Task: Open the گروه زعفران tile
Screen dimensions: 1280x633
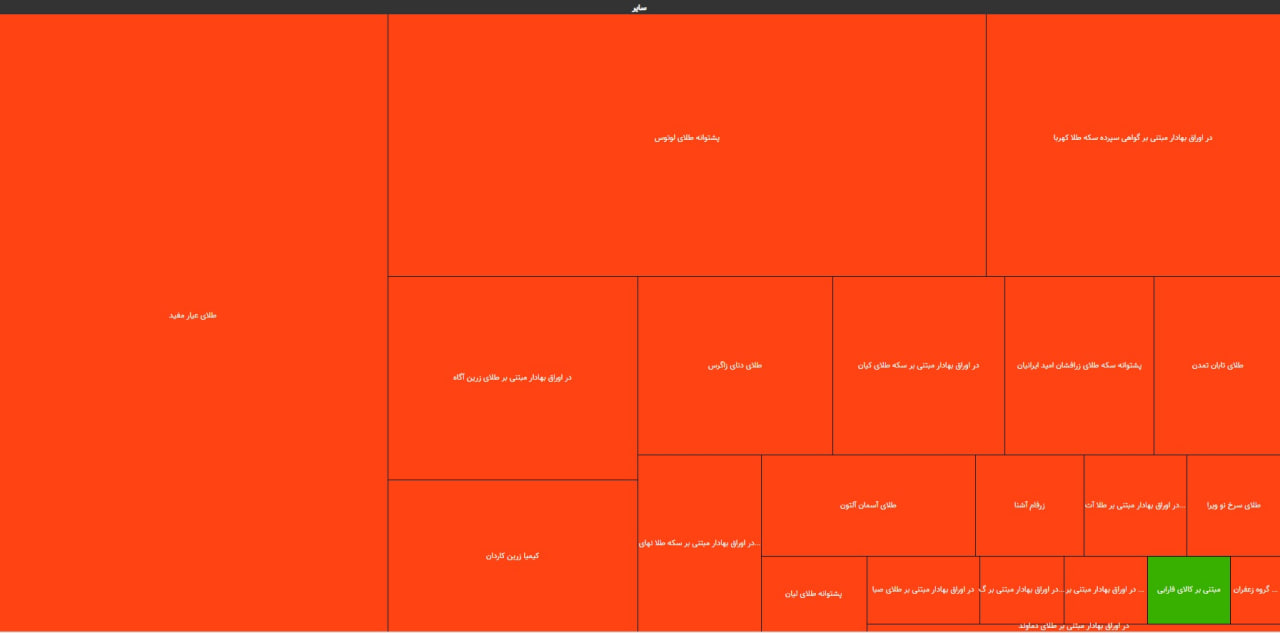Action: 1255,590
